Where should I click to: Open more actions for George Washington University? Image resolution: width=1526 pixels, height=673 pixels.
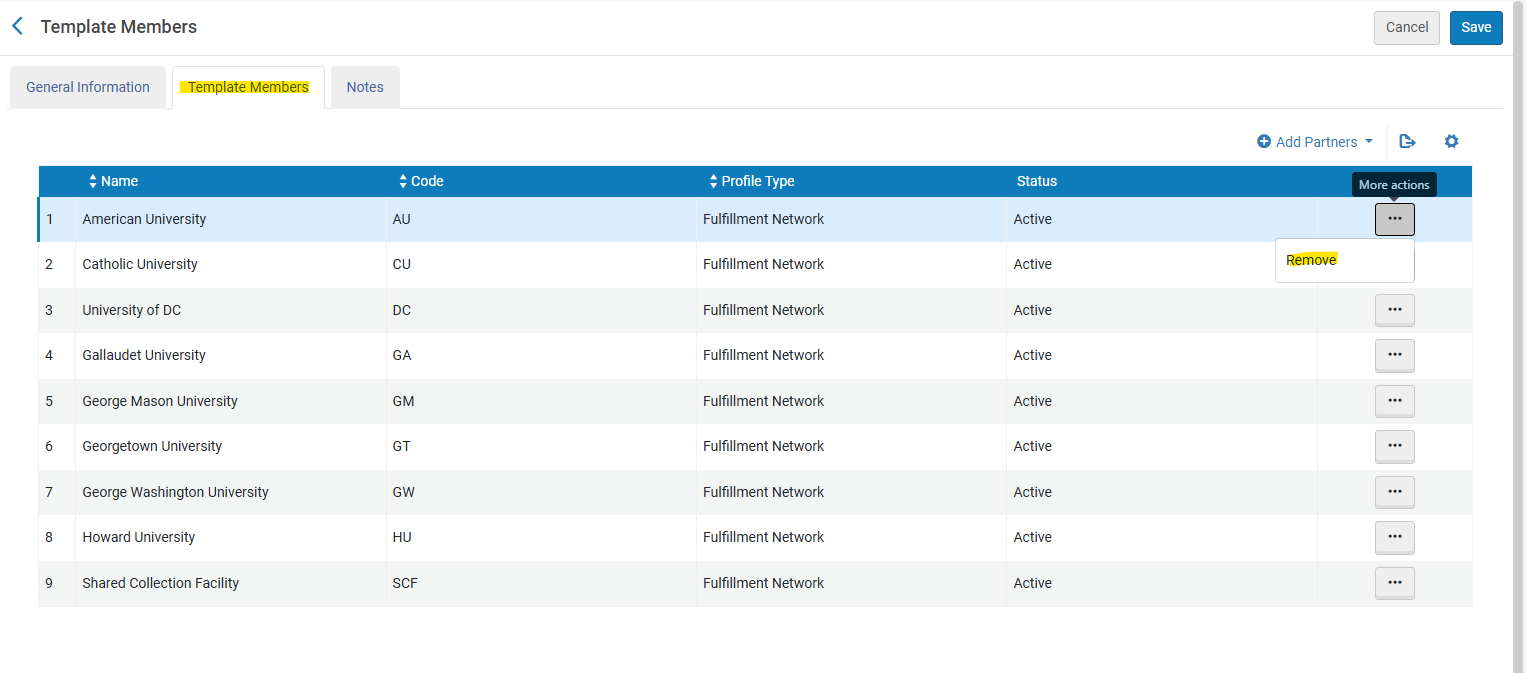(x=1394, y=492)
